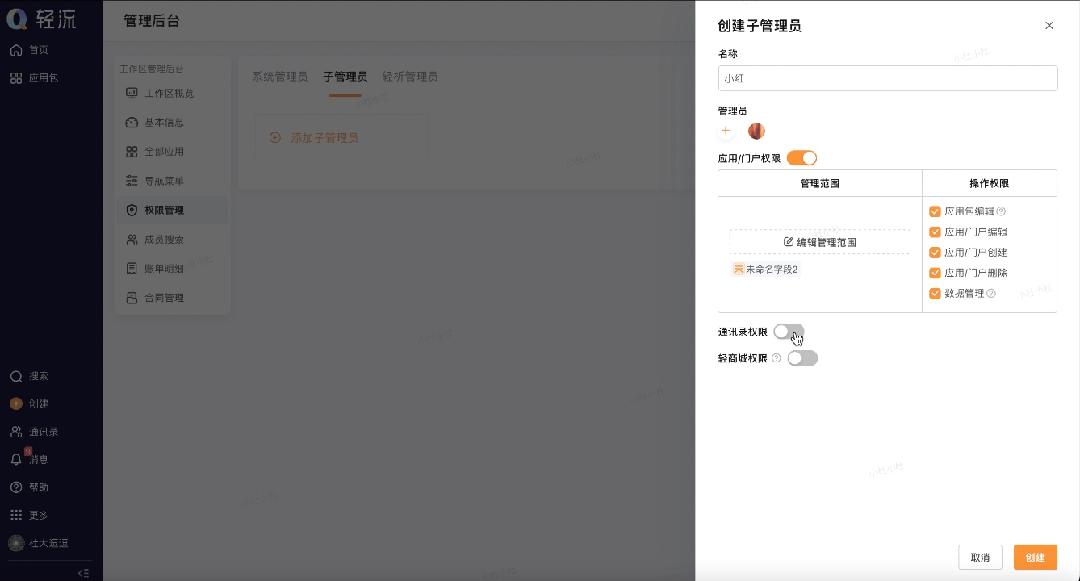Switch to the 系统管理员 tab

[280, 76]
